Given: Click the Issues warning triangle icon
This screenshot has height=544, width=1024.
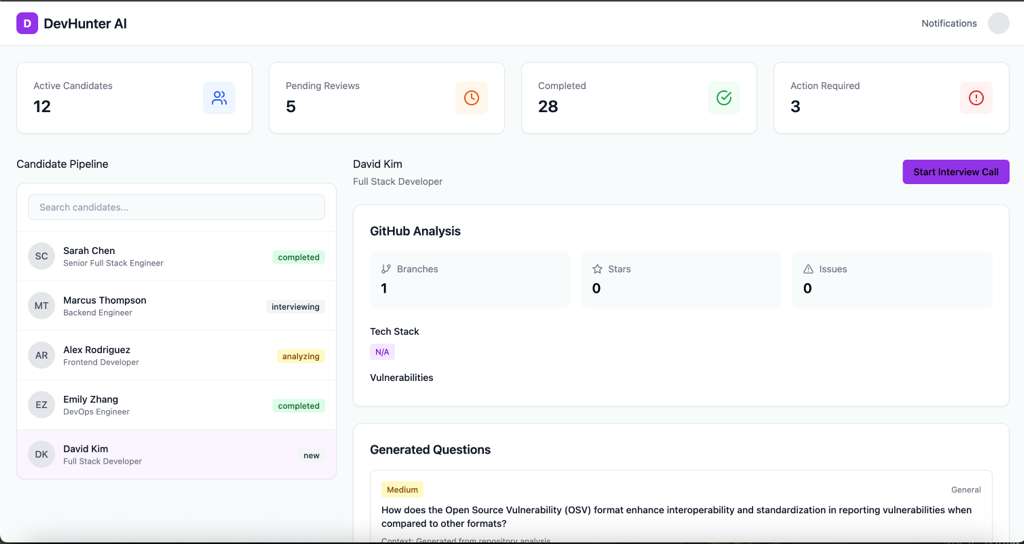Looking at the screenshot, I should coord(808,268).
